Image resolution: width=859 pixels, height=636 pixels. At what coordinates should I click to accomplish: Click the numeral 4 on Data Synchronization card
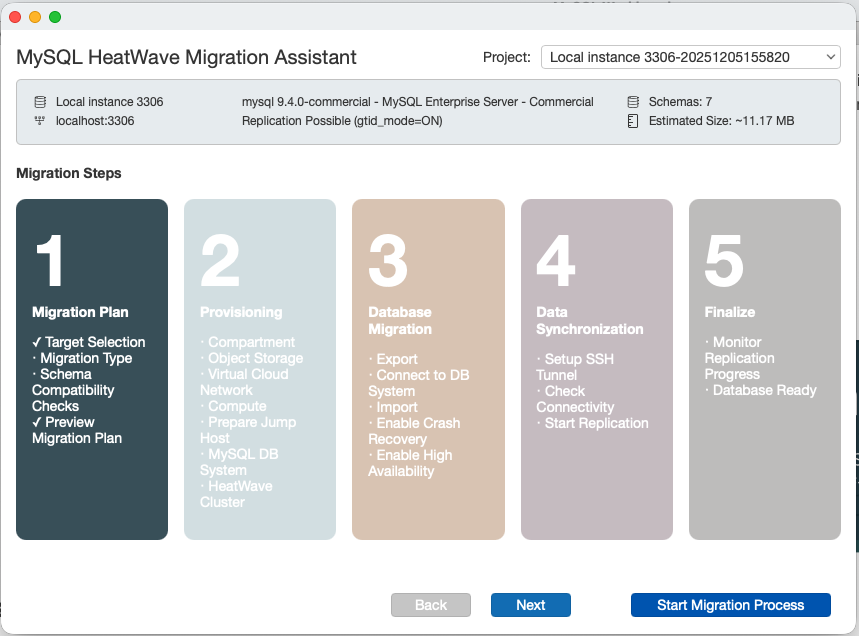[x=556, y=258]
